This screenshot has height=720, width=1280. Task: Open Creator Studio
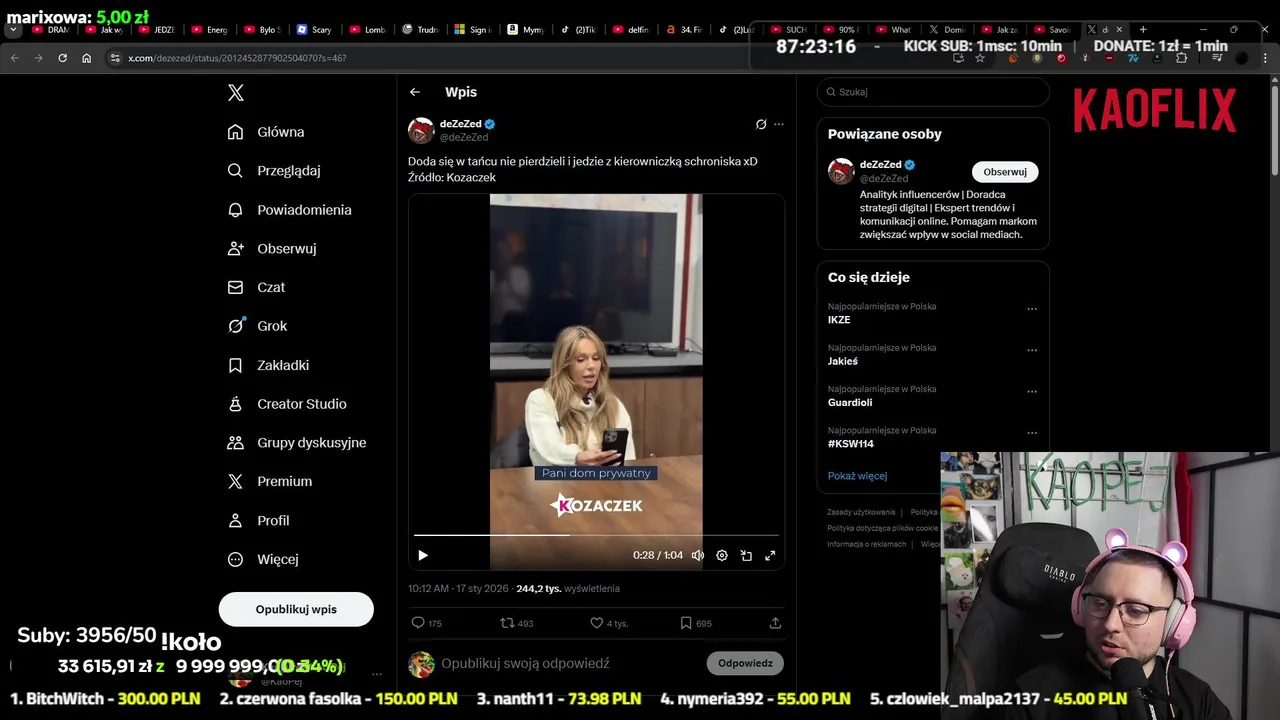[x=287, y=404]
